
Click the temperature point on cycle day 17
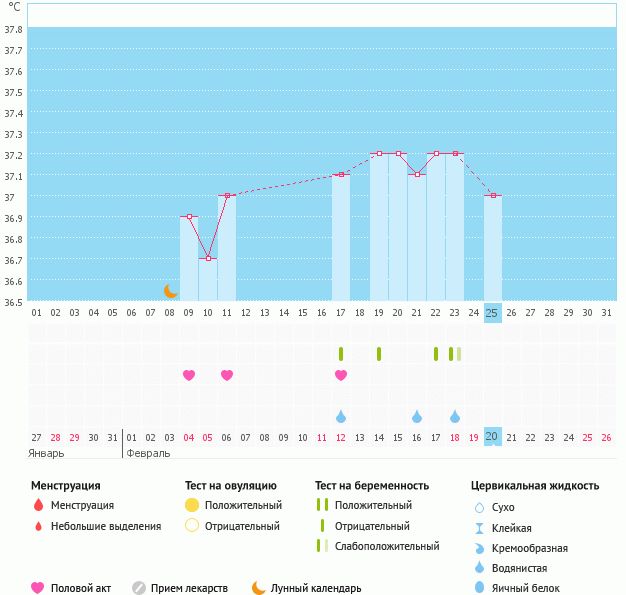(x=341, y=175)
